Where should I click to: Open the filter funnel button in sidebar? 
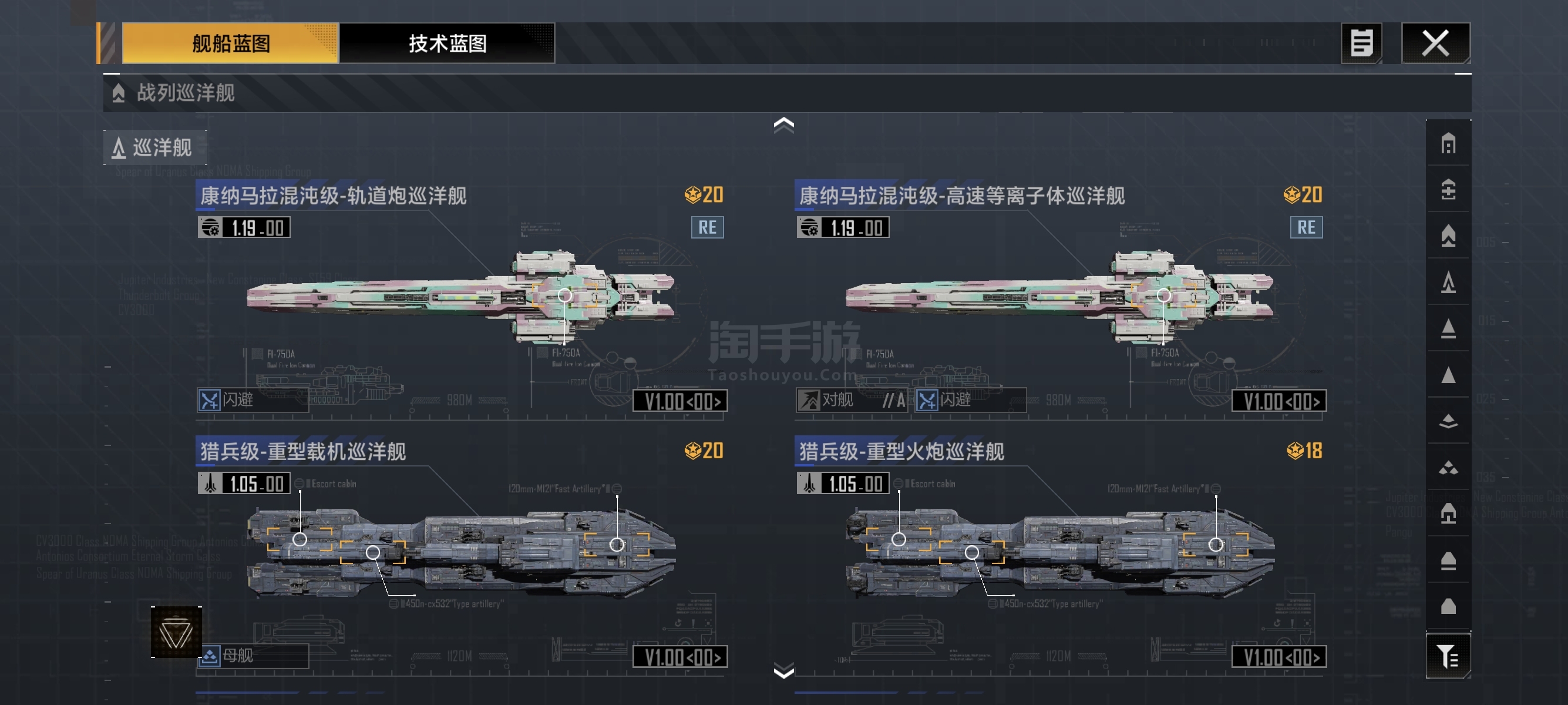1448,656
